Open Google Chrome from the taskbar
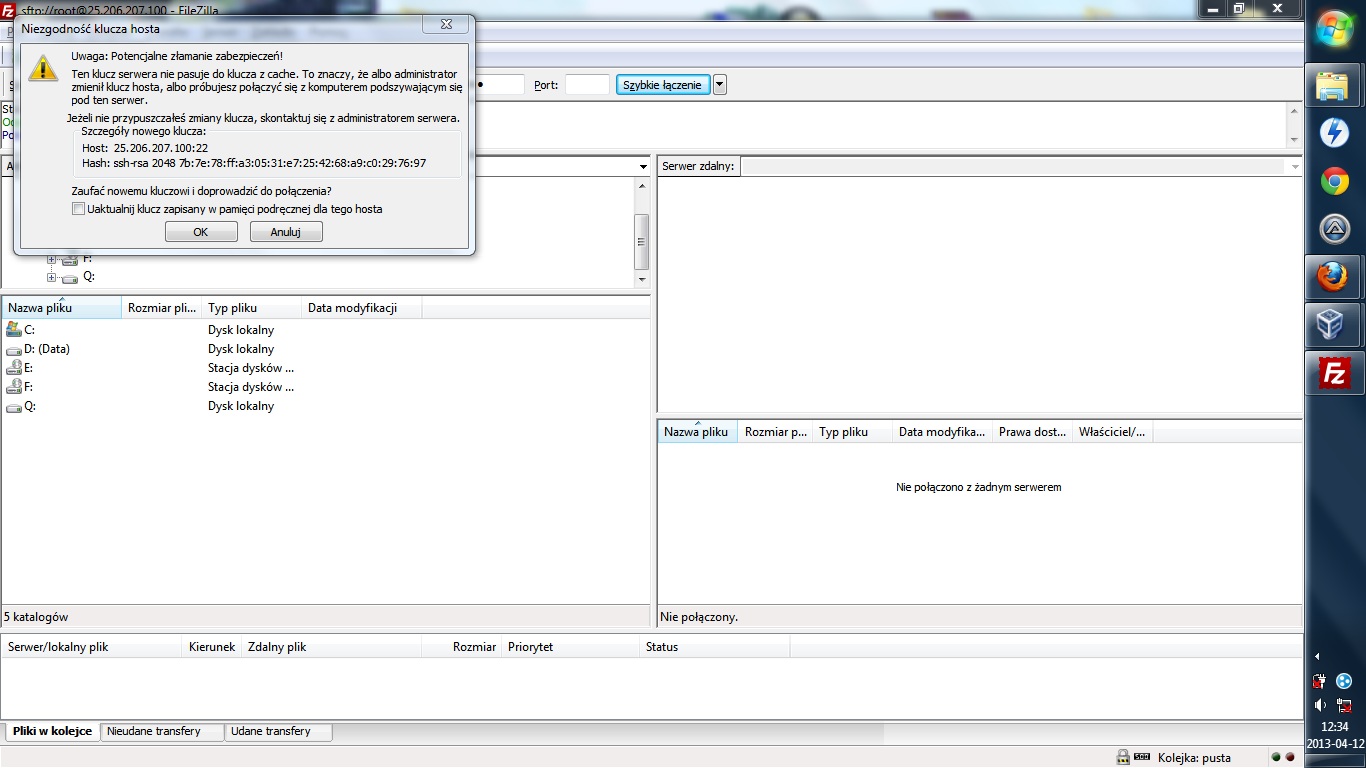Viewport: 1366px width, 768px height. click(x=1334, y=181)
